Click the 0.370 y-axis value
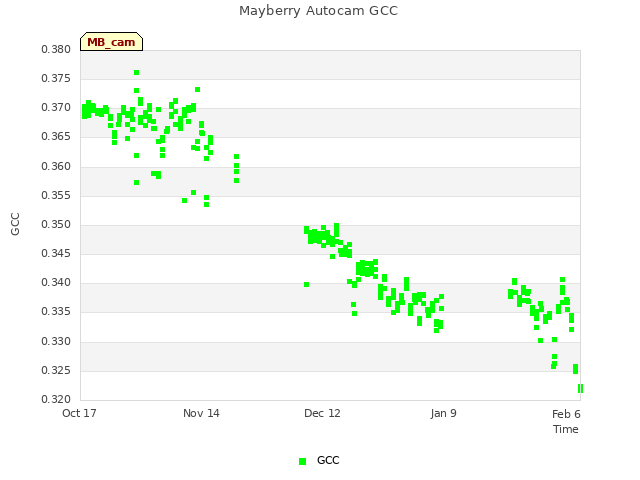640x480 pixels. [56, 107]
